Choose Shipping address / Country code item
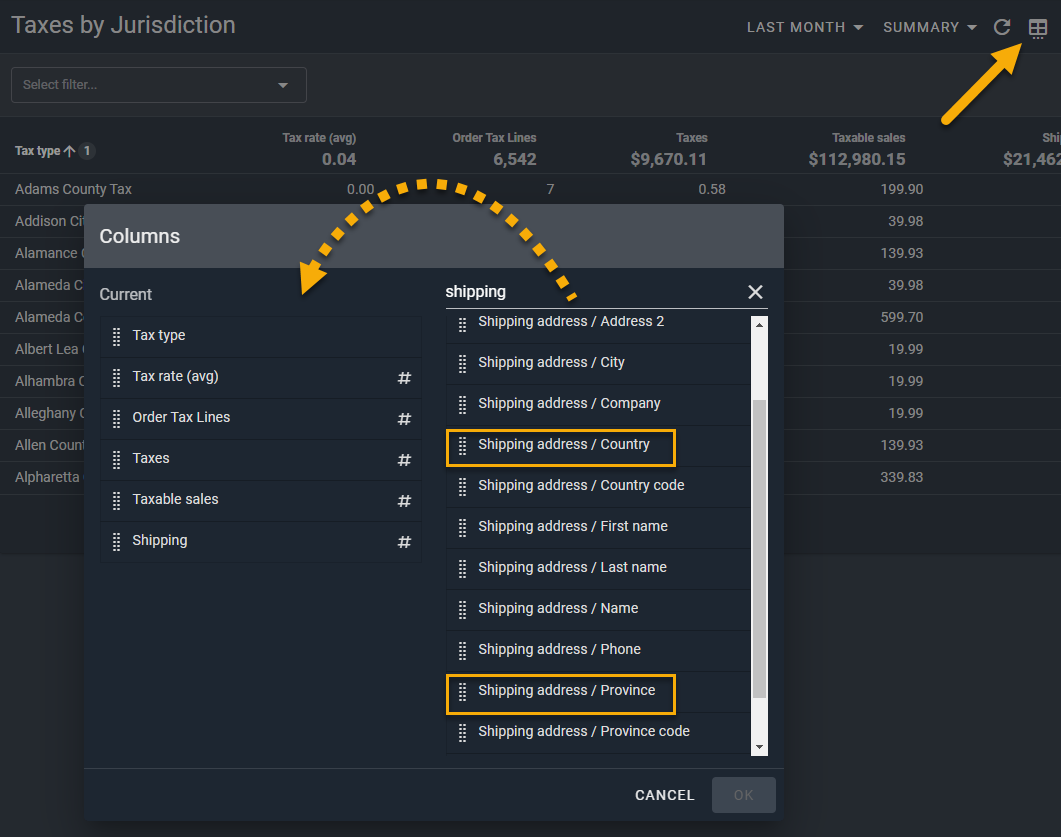This screenshot has width=1061, height=837. 581,486
